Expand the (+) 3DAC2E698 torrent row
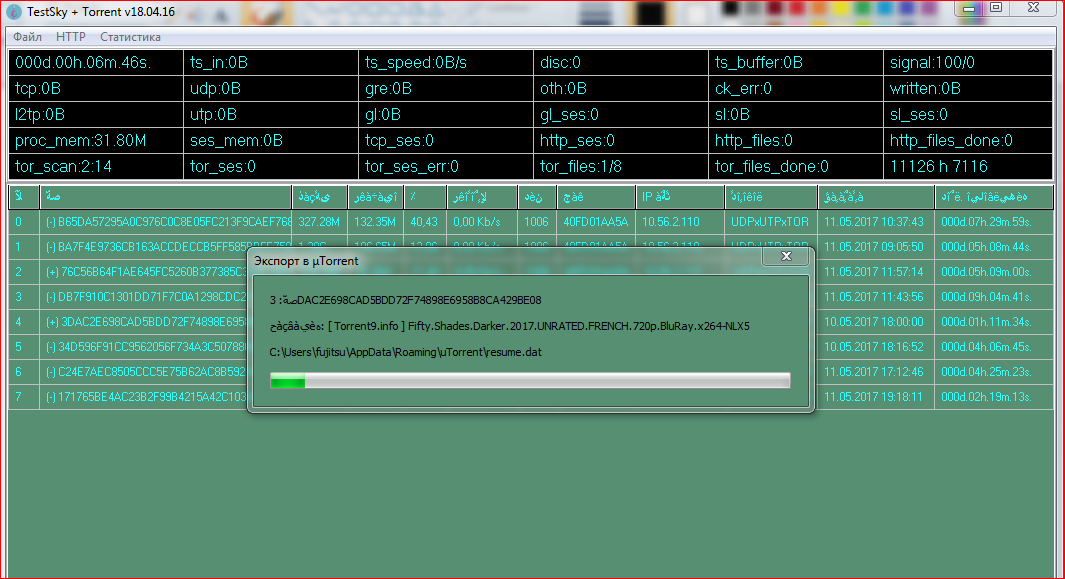1065x579 pixels. tap(51, 322)
